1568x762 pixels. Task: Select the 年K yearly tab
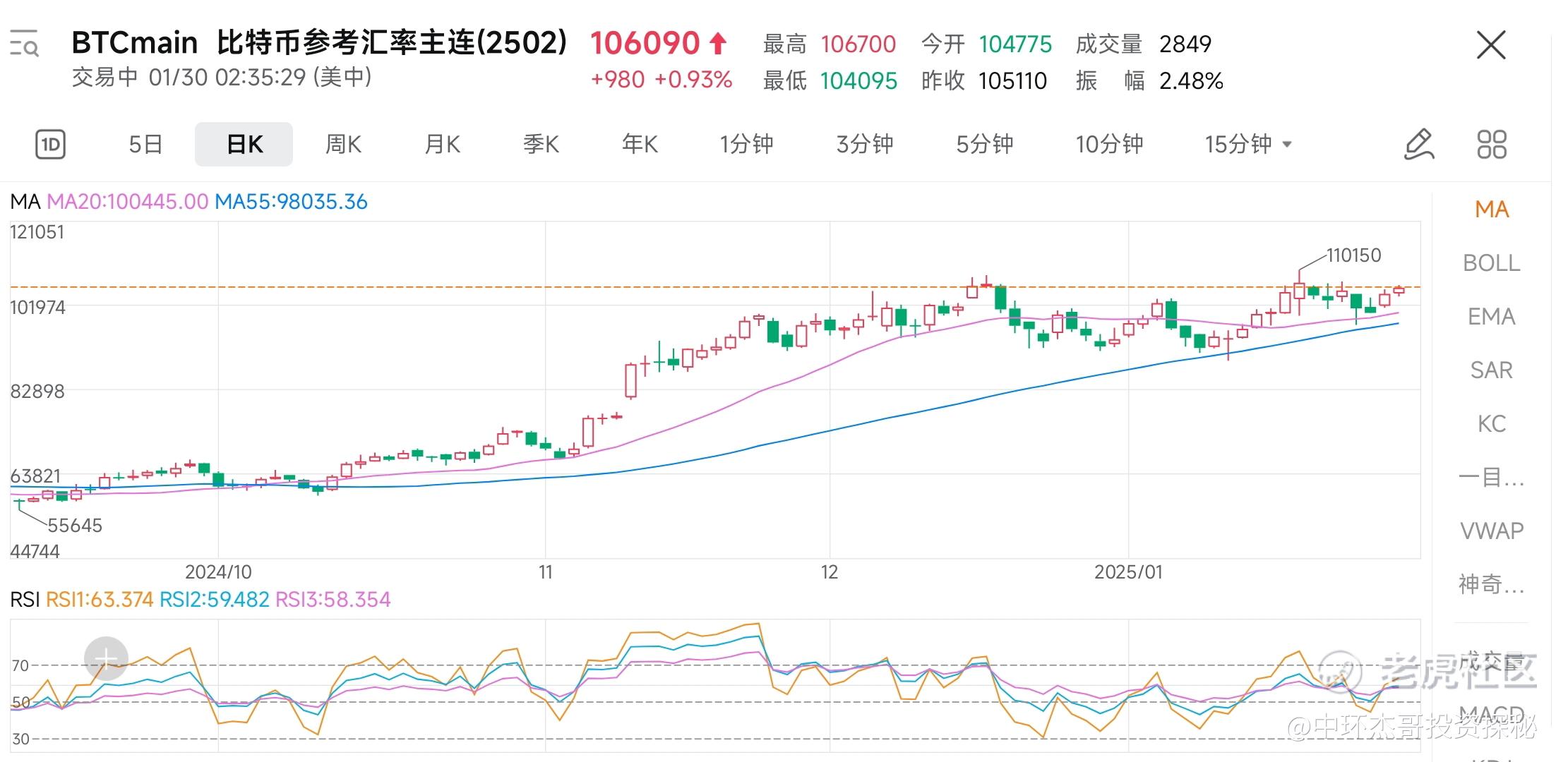(640, 145)
